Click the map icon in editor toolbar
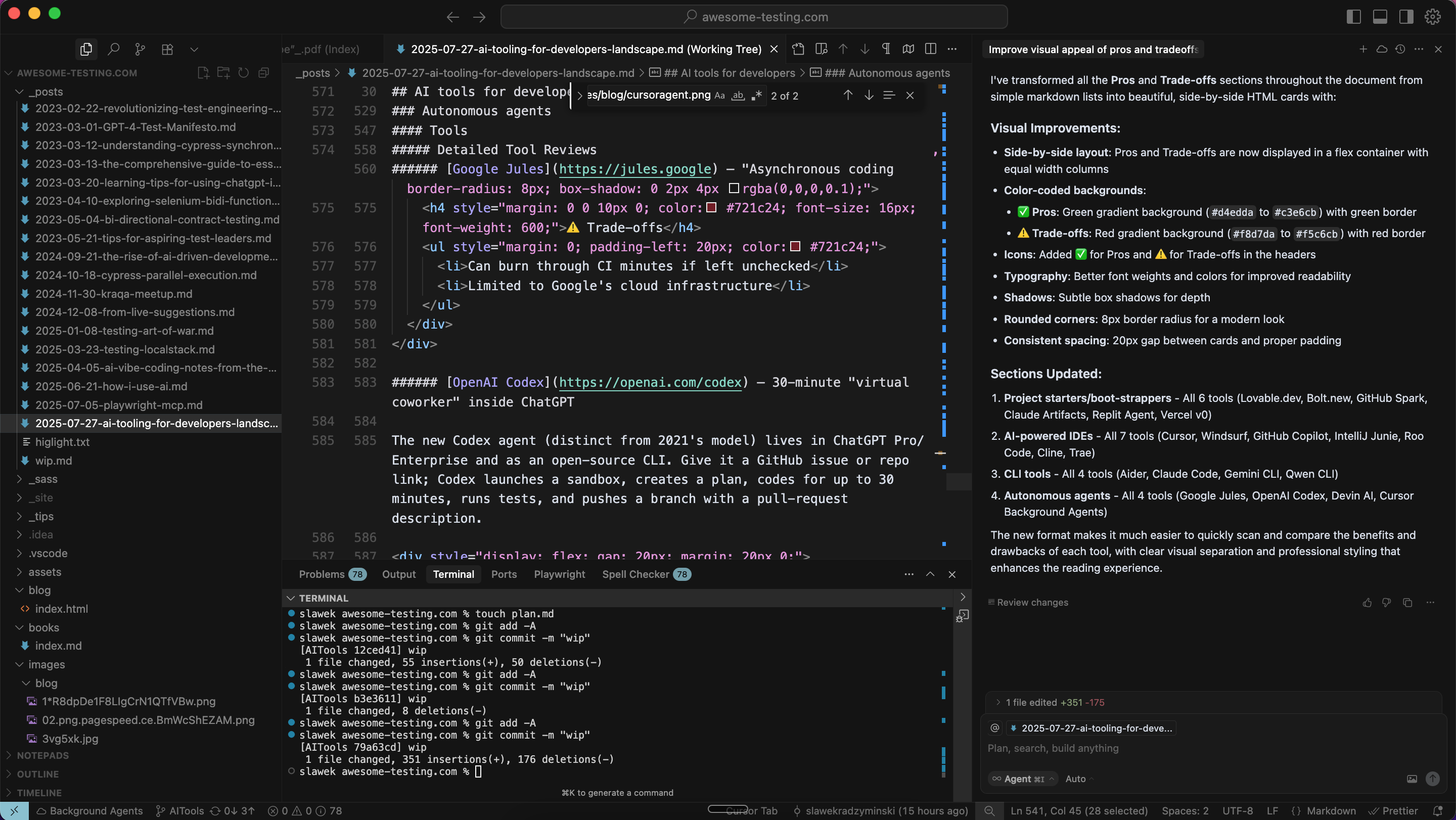This screenshot has width=1456, height=820. point(908,49)
